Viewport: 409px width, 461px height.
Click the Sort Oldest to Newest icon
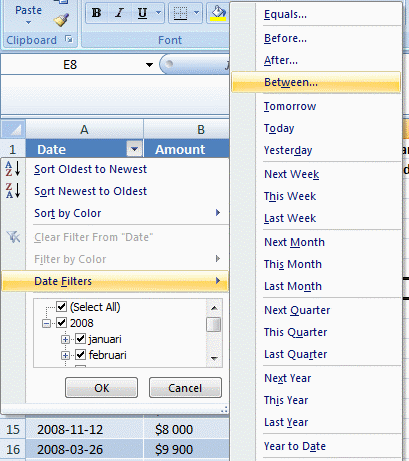(13, 169)
